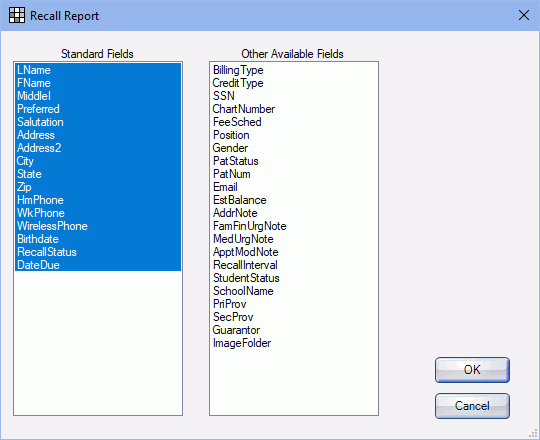This screenshot has width=540, height=440.
Task: Select WirelessPhone field
Action: pos(98,226)
